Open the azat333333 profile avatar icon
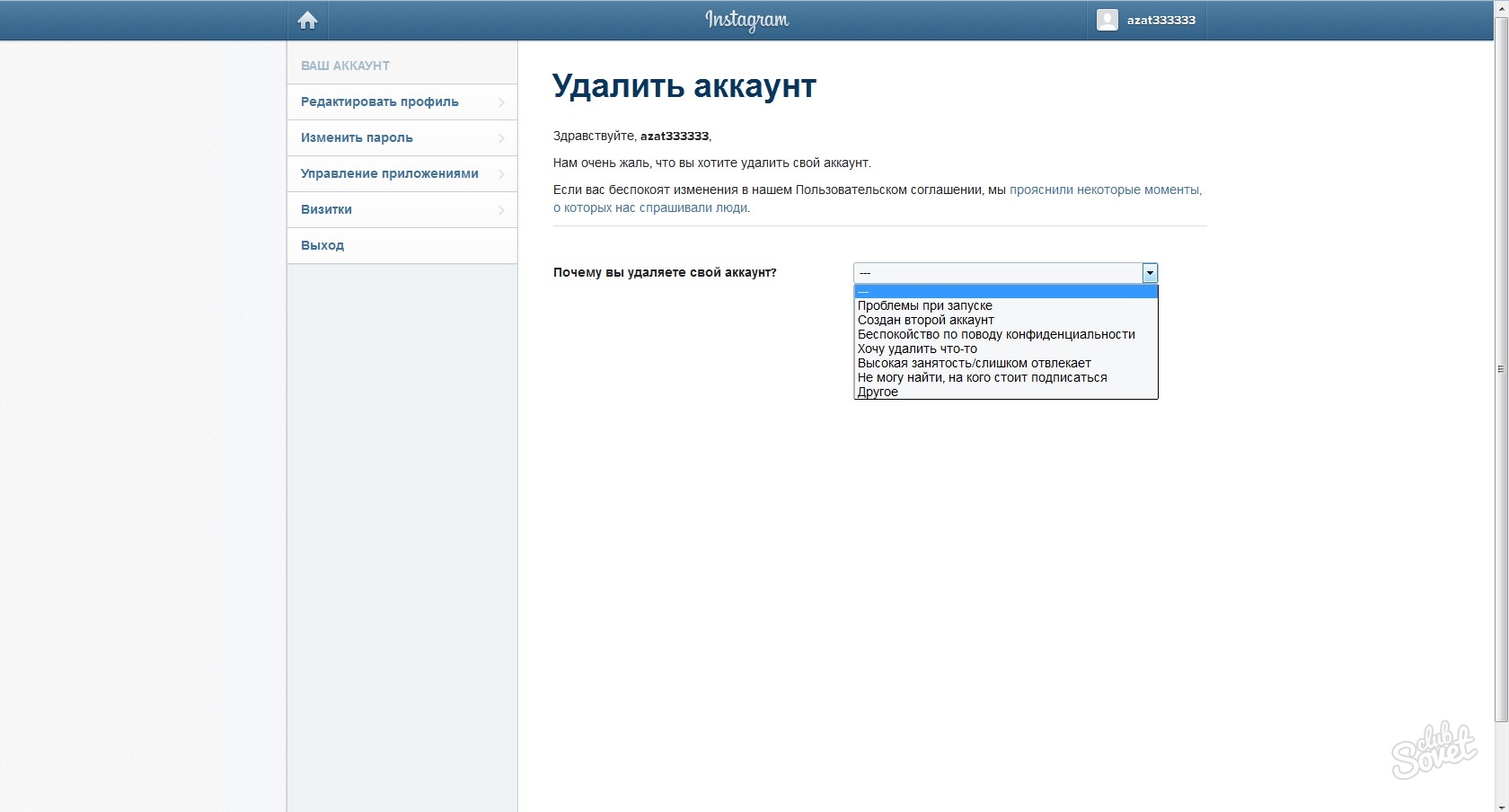Viewport: 1509px width, 812px height. [x=1107, y=20]
